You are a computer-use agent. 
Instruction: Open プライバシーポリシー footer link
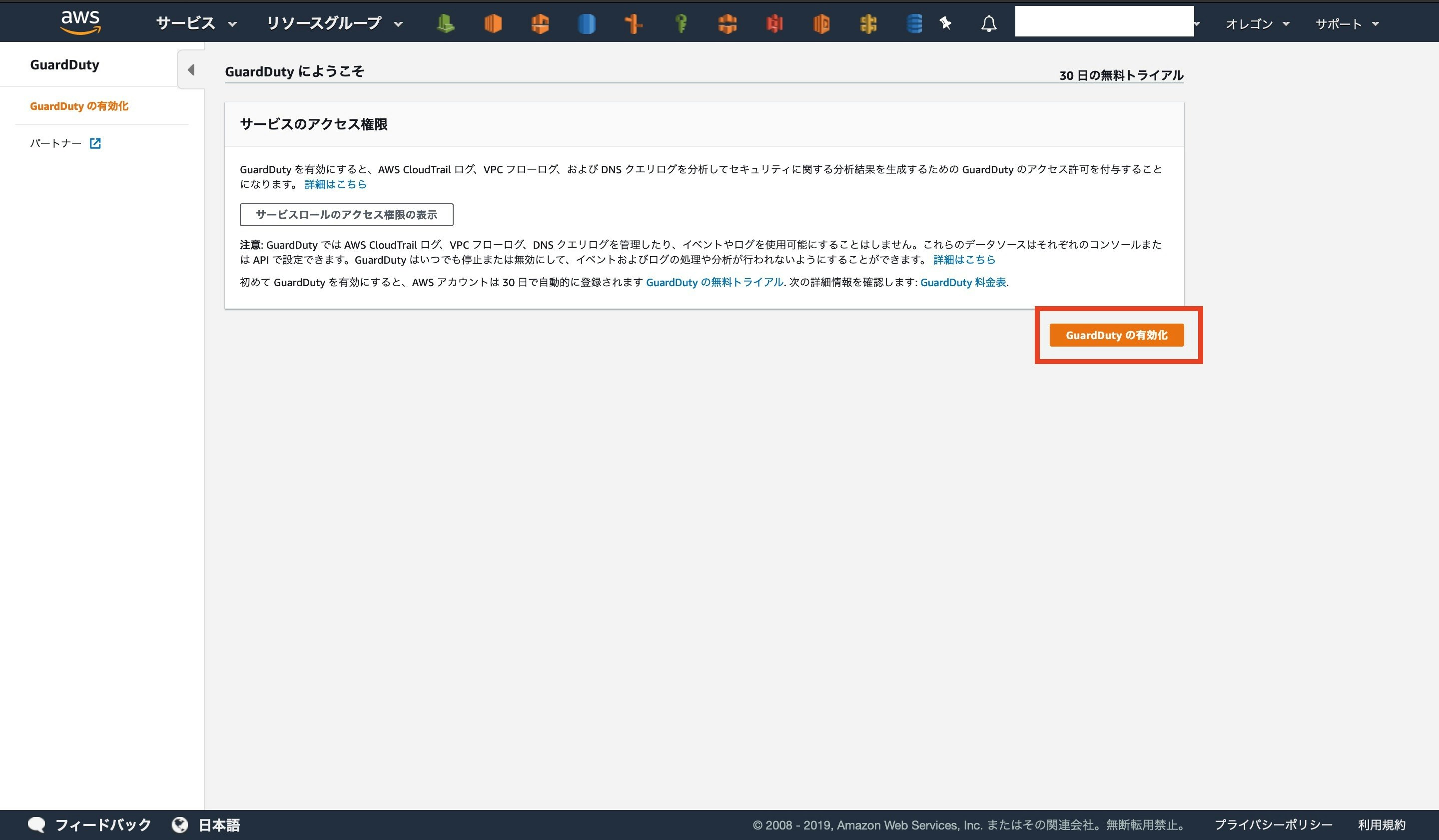pos(1274,825)
